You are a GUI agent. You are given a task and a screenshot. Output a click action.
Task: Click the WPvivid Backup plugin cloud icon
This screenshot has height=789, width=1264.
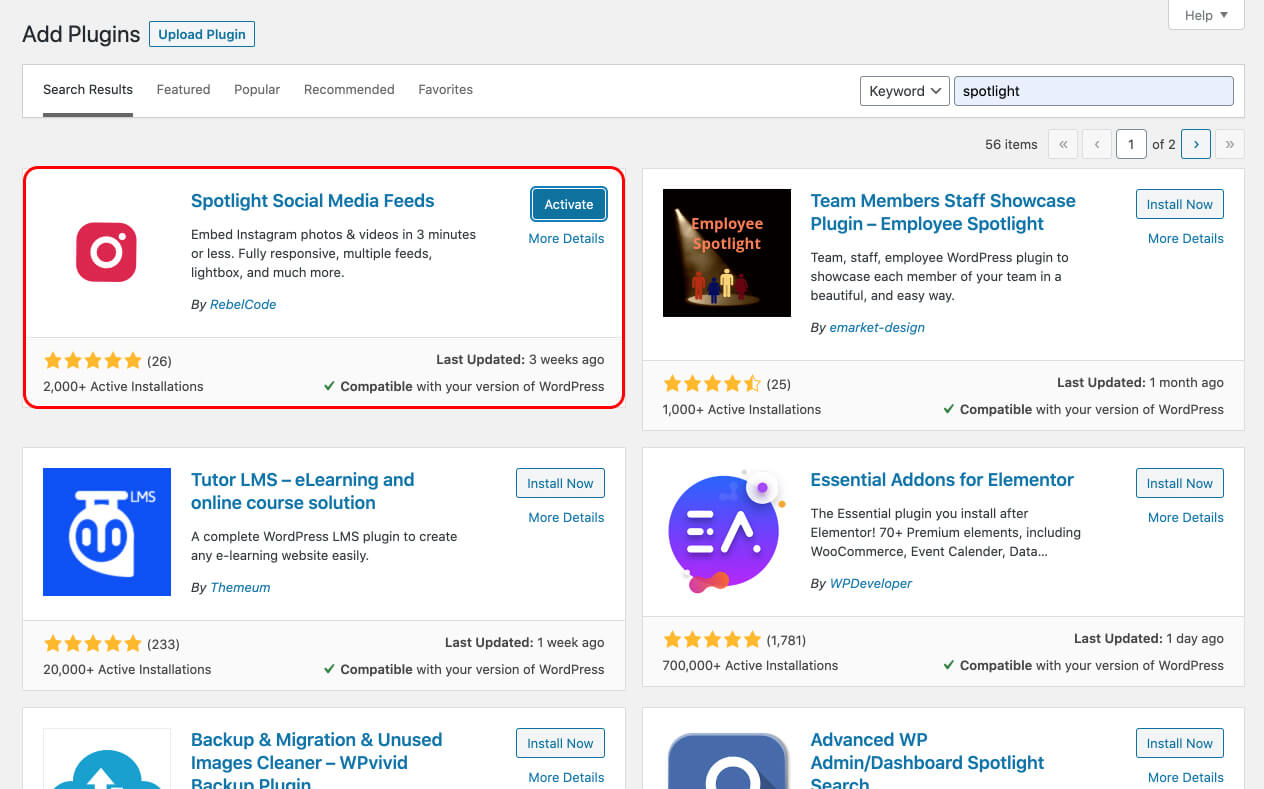107,759
